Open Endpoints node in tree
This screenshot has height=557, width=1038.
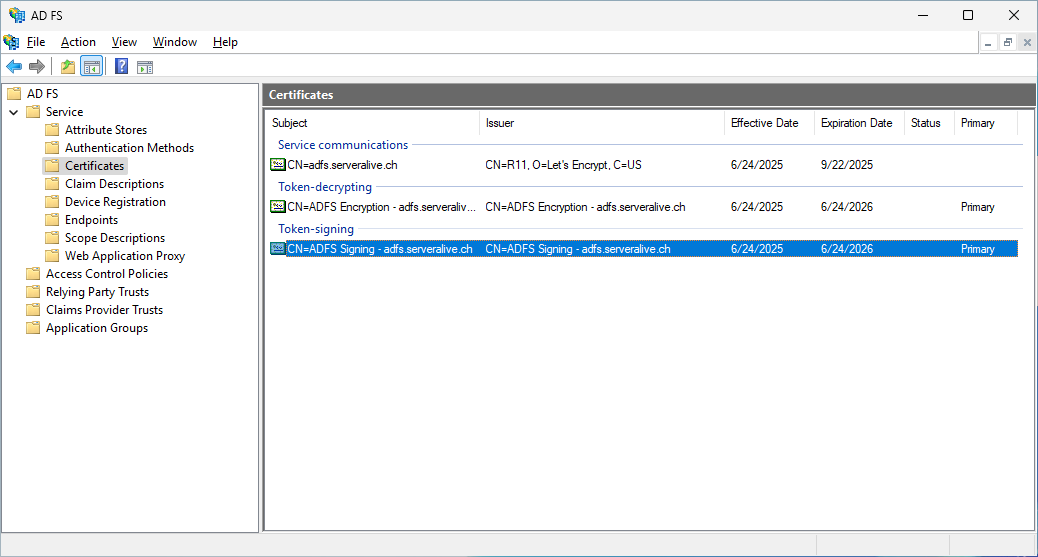coord(91,219)
